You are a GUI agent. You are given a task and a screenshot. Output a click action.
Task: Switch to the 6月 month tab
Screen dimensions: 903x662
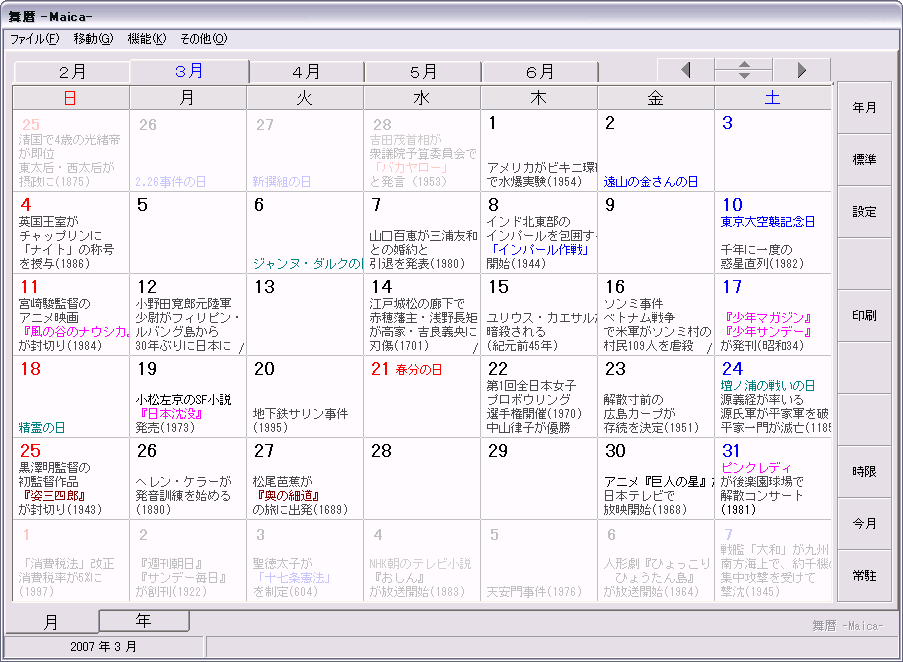540,72
